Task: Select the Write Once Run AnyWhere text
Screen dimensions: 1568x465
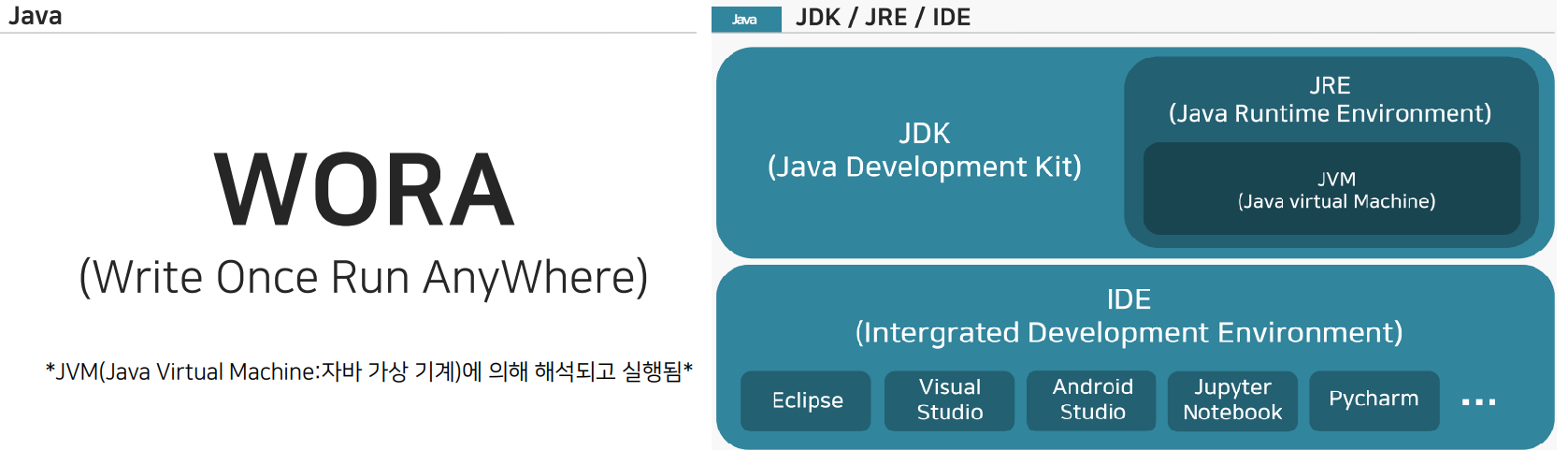Action: point(364,278)
